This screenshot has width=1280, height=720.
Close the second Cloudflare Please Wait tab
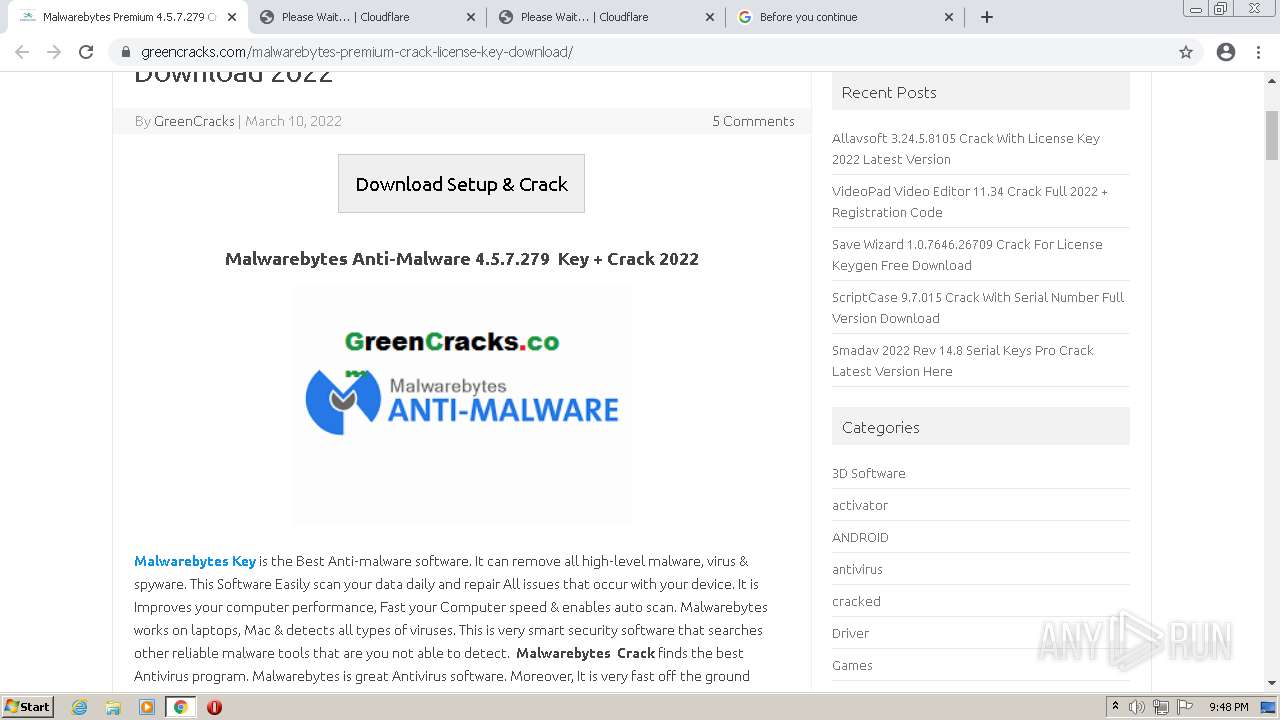coord(710,17)
